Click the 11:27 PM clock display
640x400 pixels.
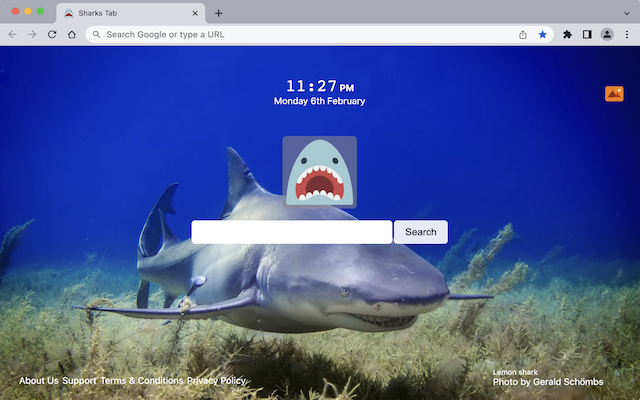pos(320,86)
